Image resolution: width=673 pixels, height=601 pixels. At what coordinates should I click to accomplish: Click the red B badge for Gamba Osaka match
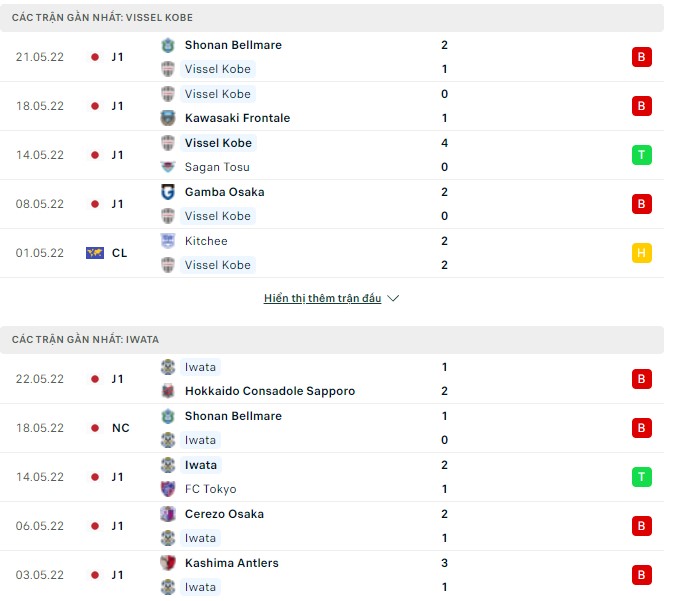pos(642,204)
